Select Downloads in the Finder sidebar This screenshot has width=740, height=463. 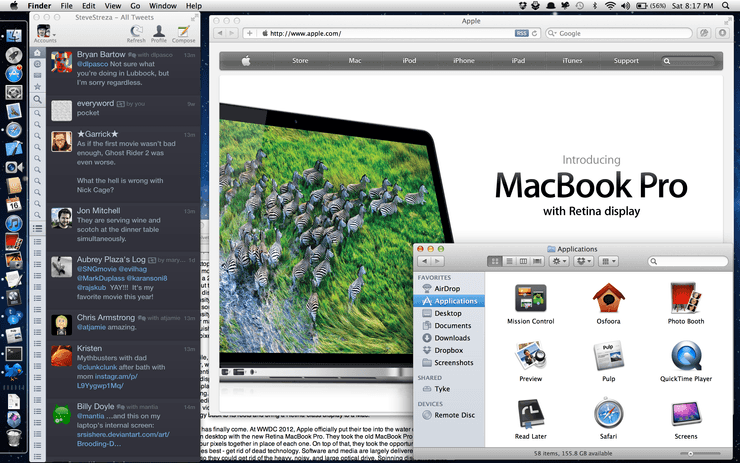[452, 338]
